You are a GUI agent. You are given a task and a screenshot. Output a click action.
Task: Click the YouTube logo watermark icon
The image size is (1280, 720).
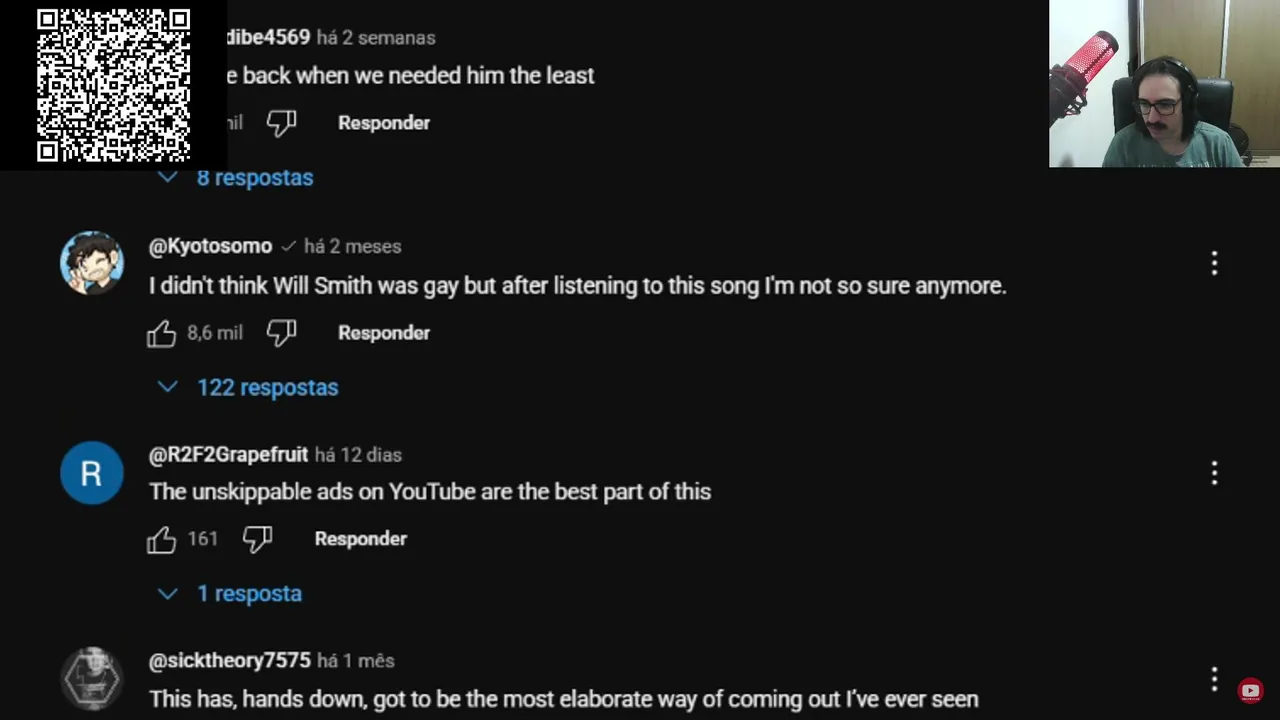pyautogui.click(x=1250, y=690)
